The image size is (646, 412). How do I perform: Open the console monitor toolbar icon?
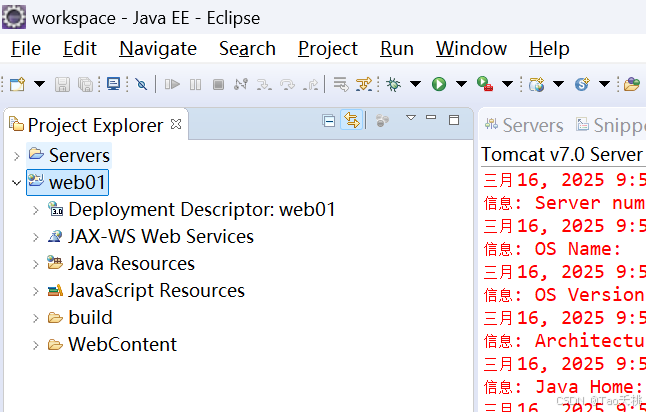point(113,84)
